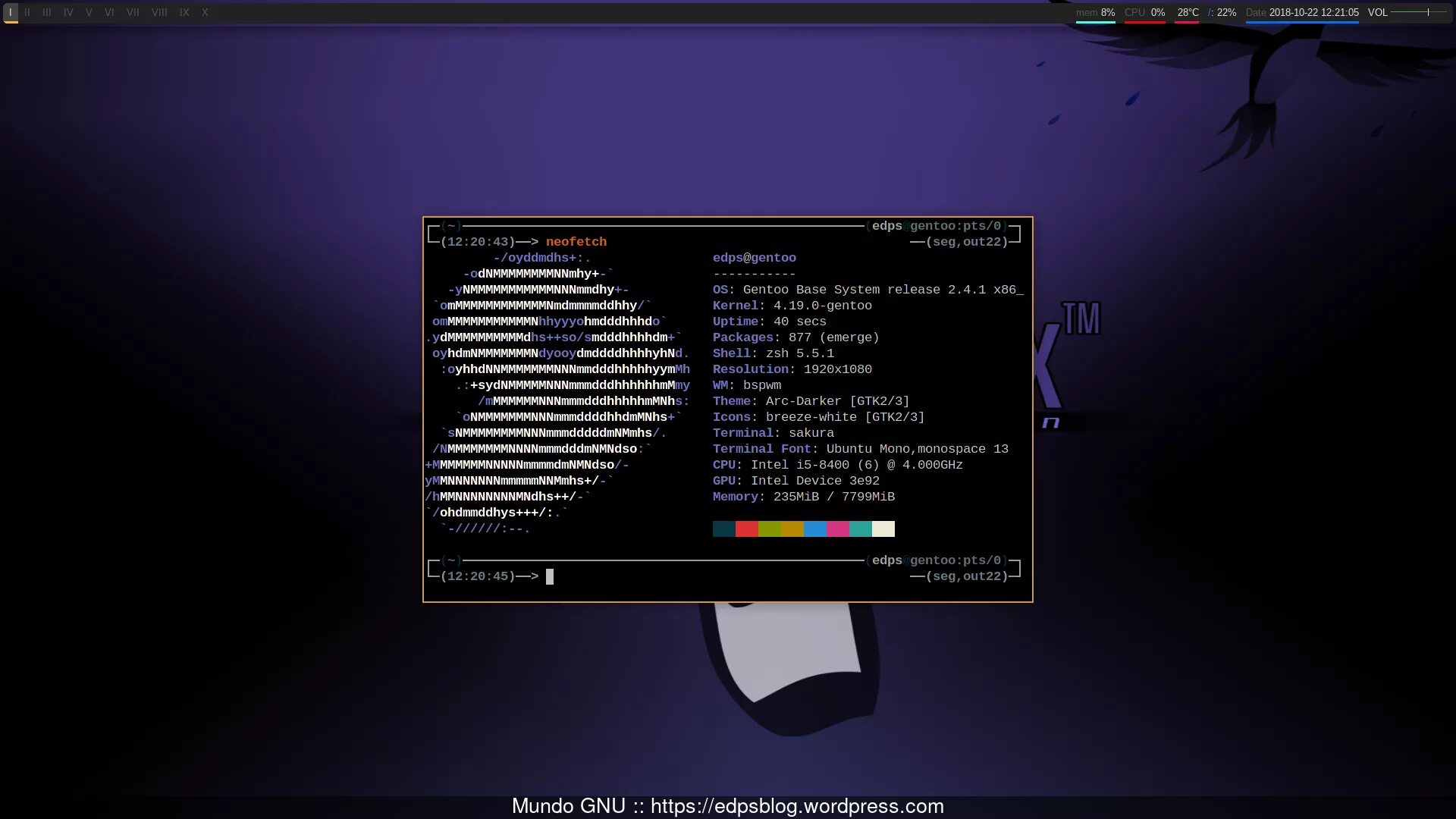
Task: Click the Packages: 877 (emerge) line
Action: pyautogui.click(x=796, y=337)
